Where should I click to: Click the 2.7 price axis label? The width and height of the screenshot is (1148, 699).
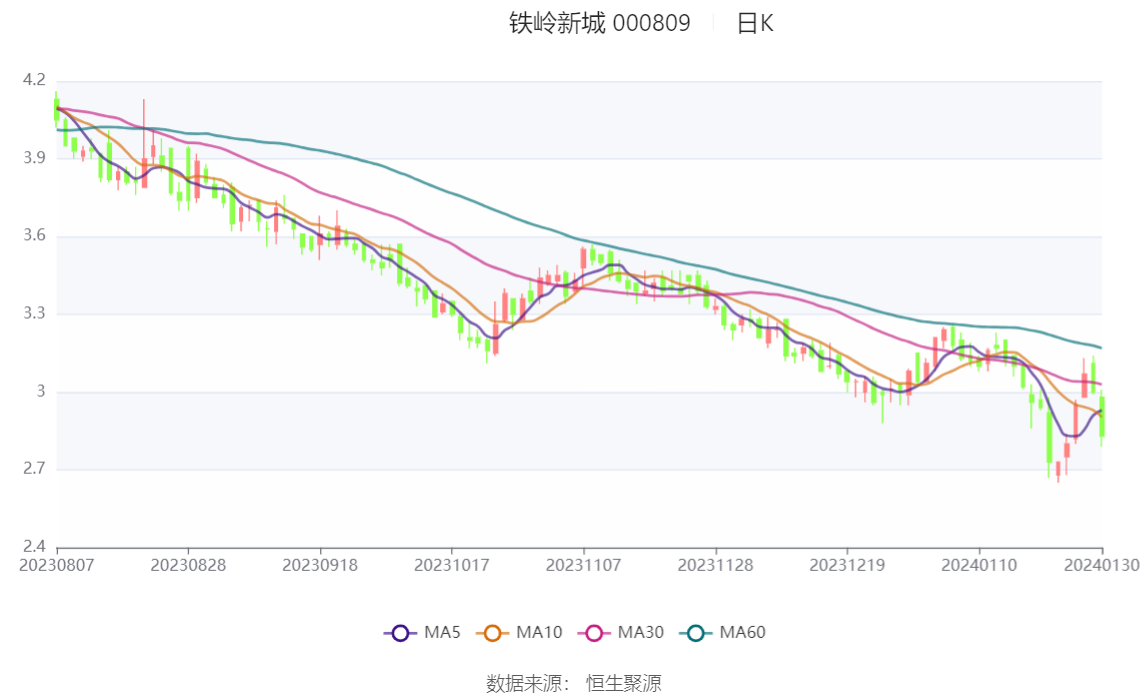point(34,468)
